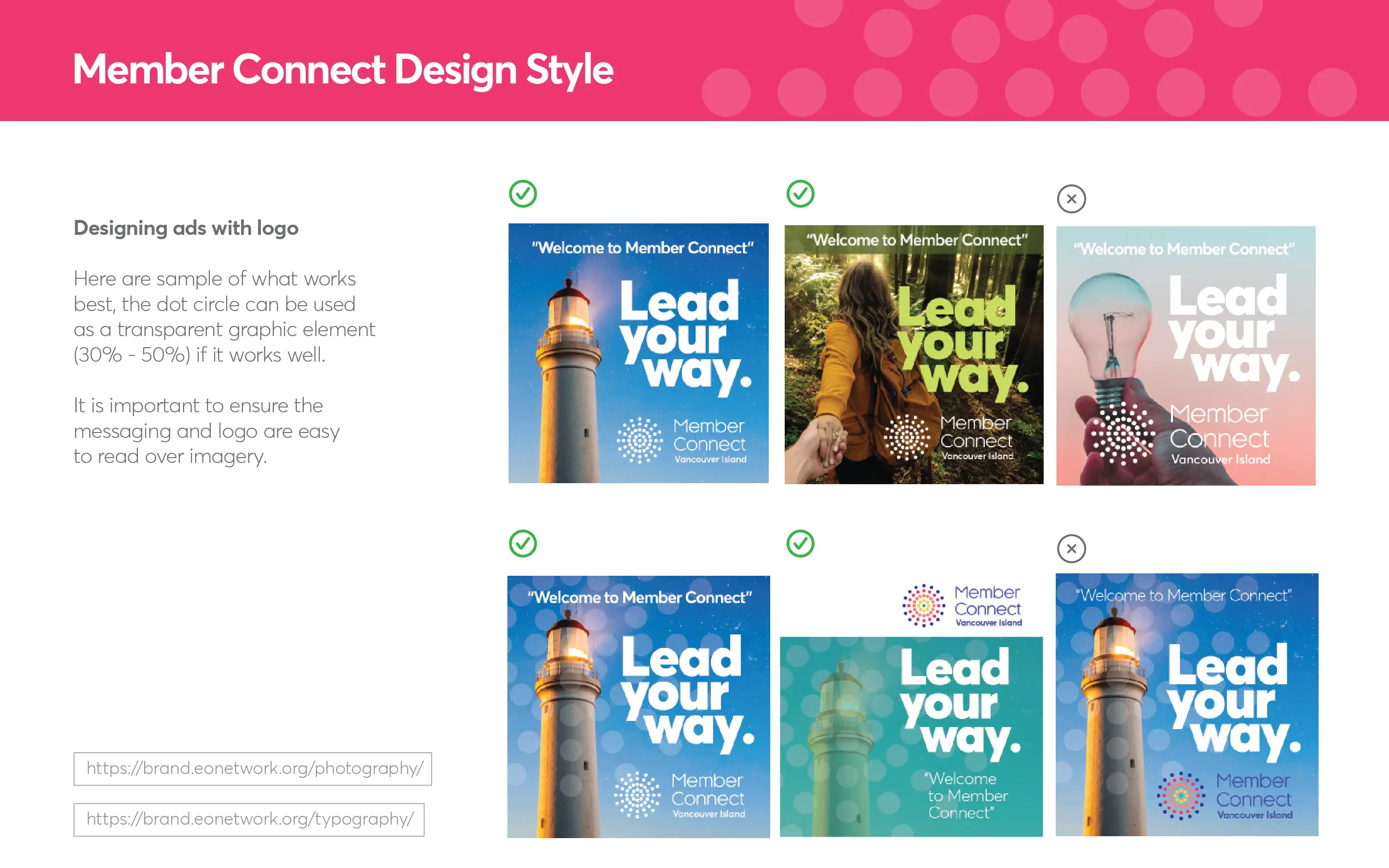Click green checkmark above blue lighthouse ad

tap(522, 194)
